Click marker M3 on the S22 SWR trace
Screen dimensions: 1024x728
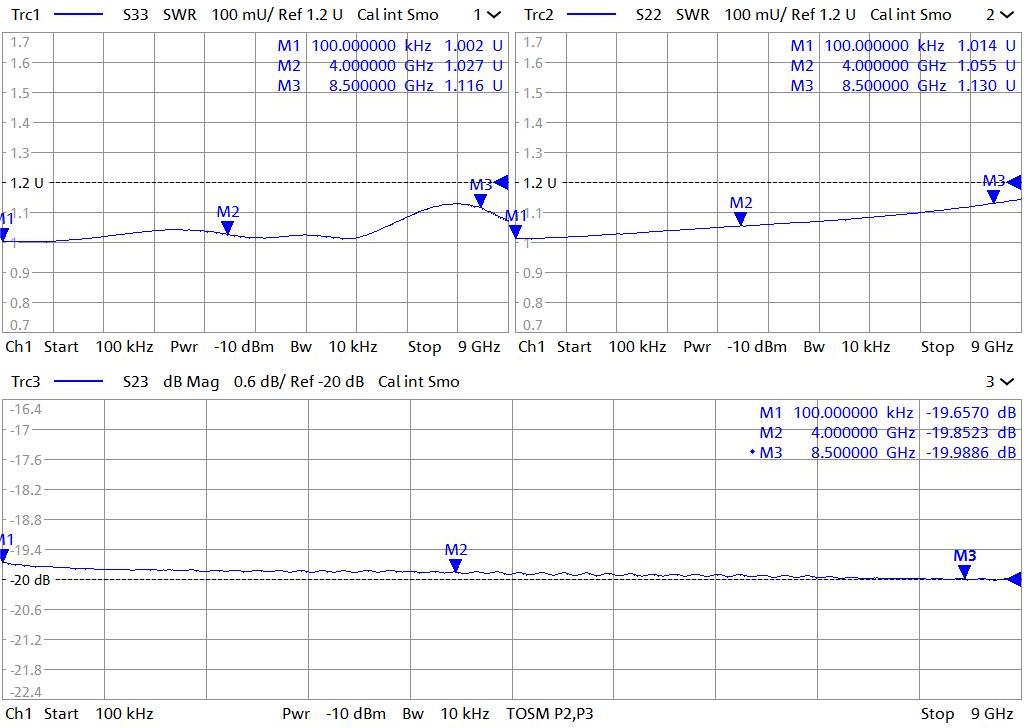tap(994, 196)
